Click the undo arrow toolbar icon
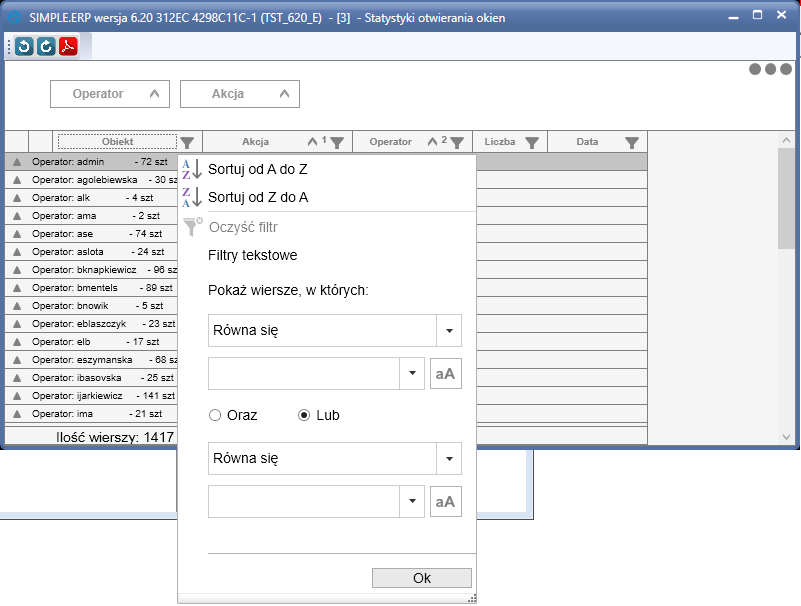Viewport: 801px width, 606px height. [24, 46]
